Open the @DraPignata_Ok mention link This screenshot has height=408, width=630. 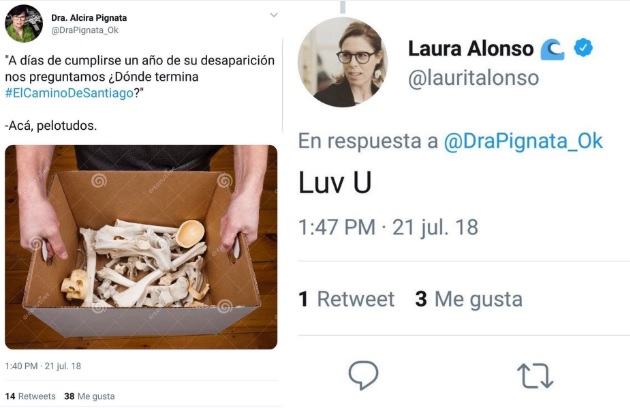tap(523, 141)
